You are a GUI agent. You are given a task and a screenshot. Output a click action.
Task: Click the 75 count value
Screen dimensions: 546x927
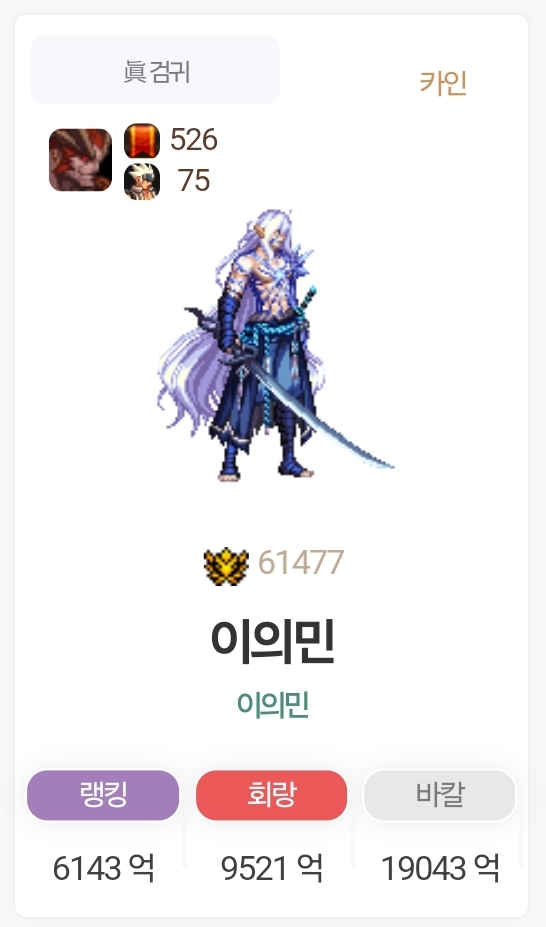click(x=194, y=180)
